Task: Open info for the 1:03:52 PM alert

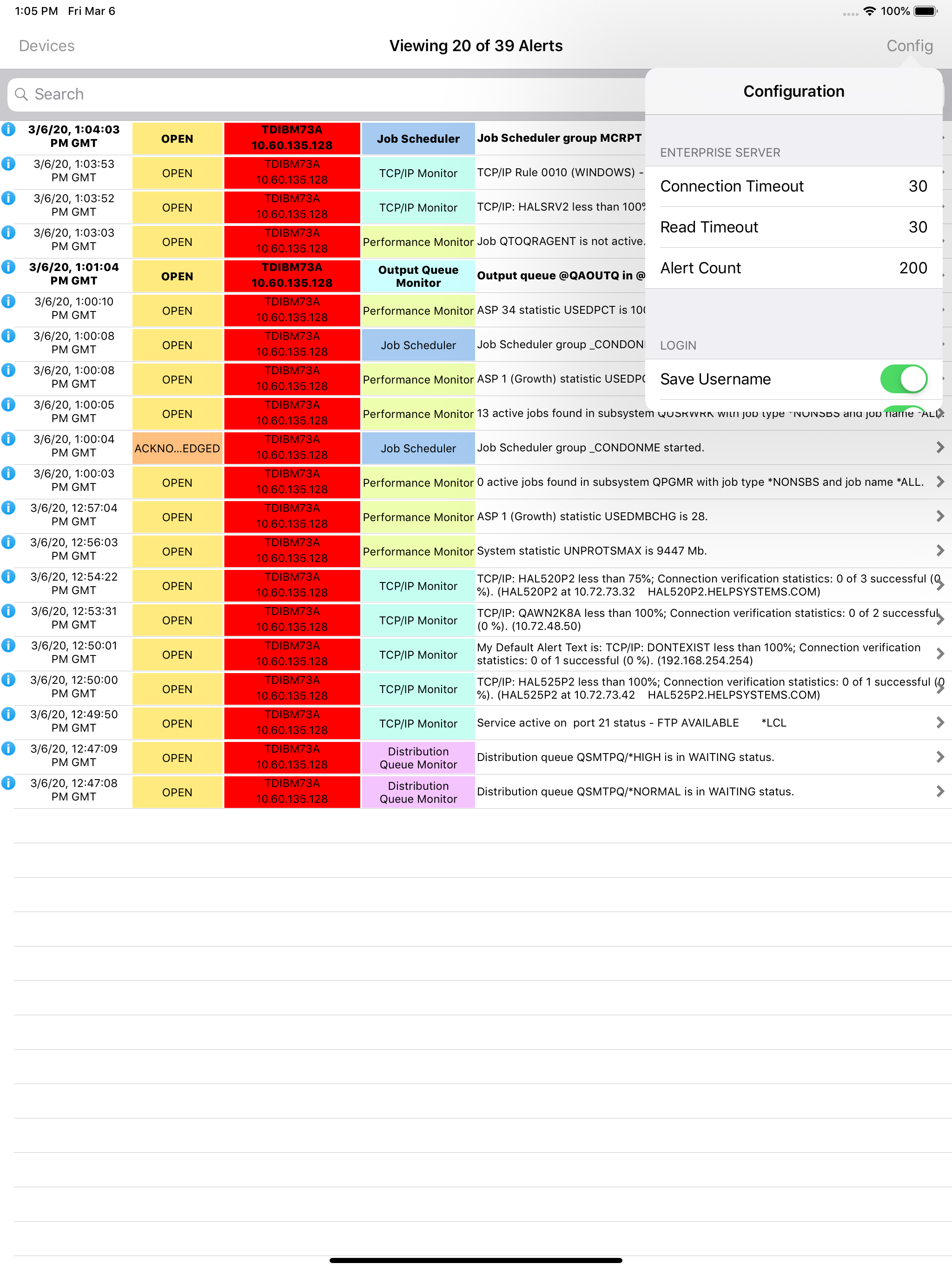Action: coord(8,198)
